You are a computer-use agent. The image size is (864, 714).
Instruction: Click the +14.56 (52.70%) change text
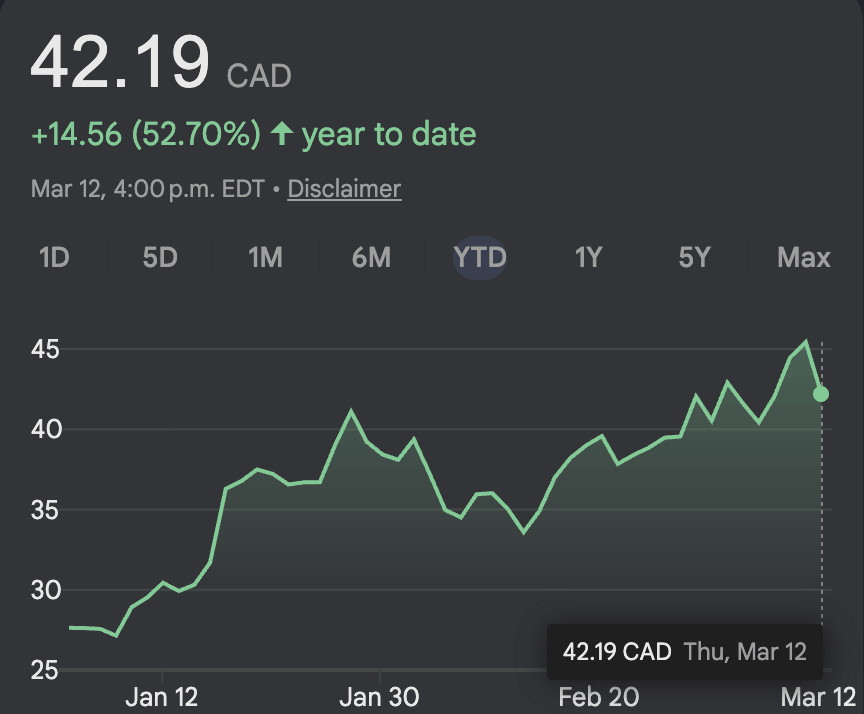click(146, 134)
